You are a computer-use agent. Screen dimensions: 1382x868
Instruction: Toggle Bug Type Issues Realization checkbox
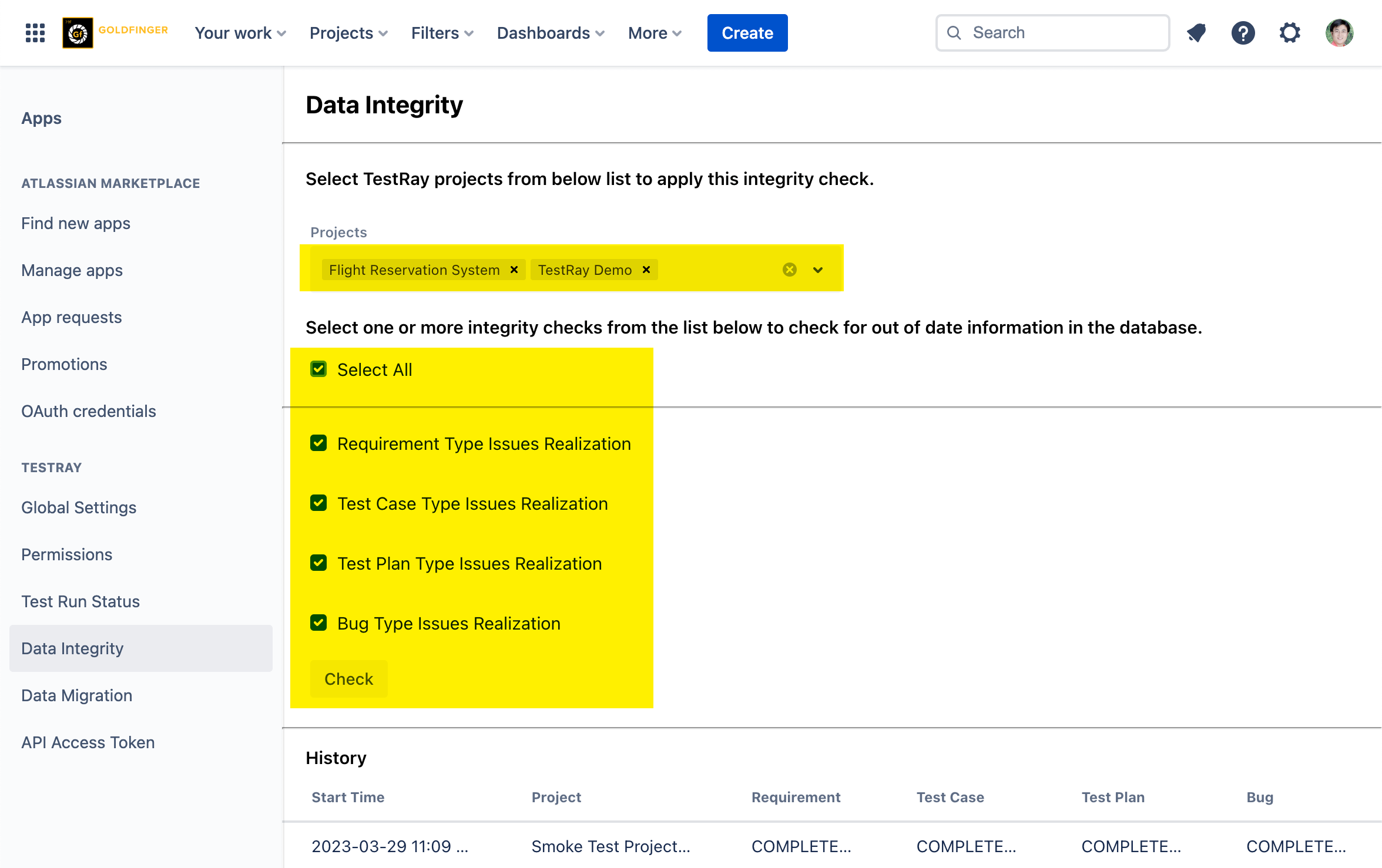(318, 623)
